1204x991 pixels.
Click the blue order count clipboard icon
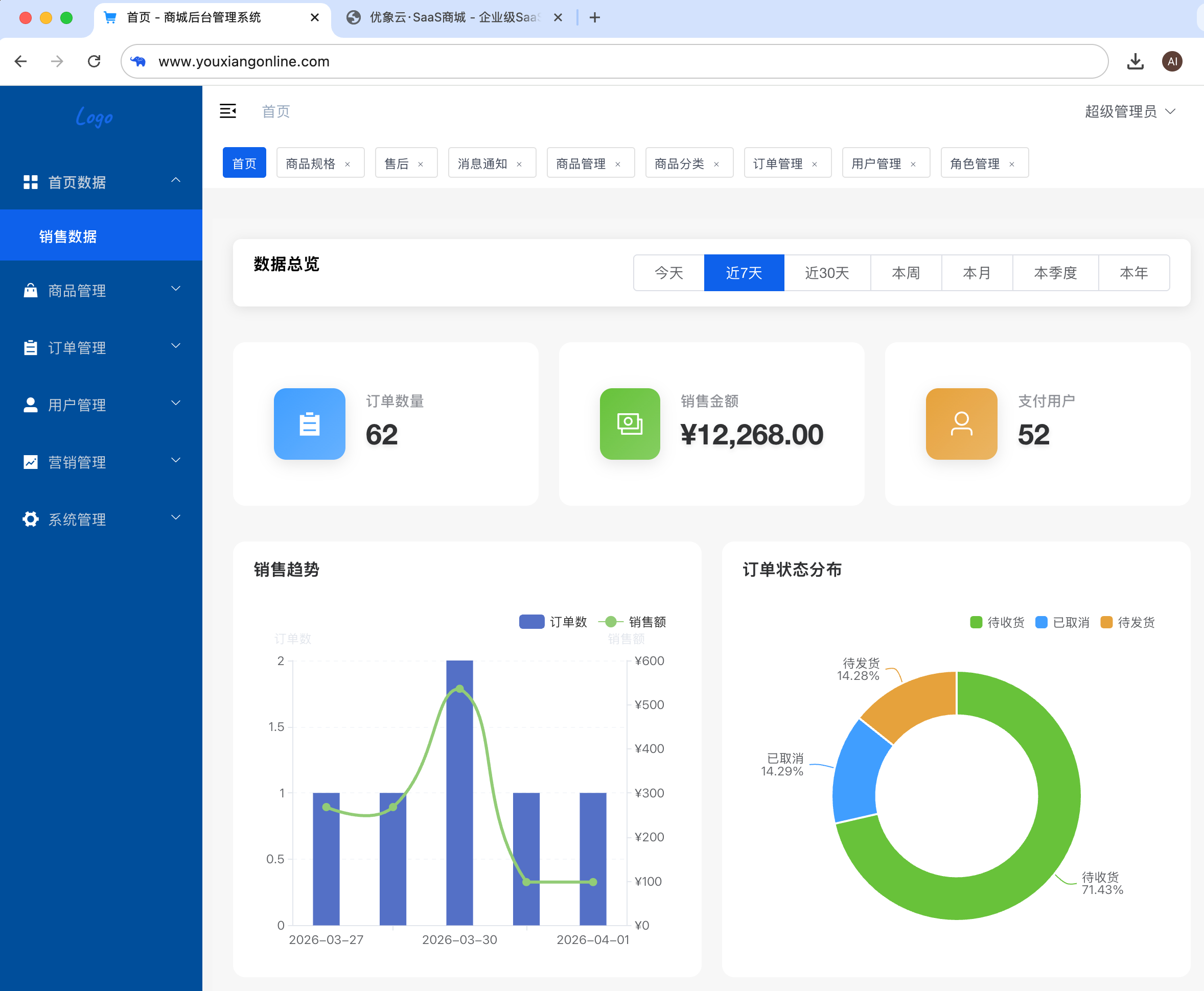coord(309,424)
